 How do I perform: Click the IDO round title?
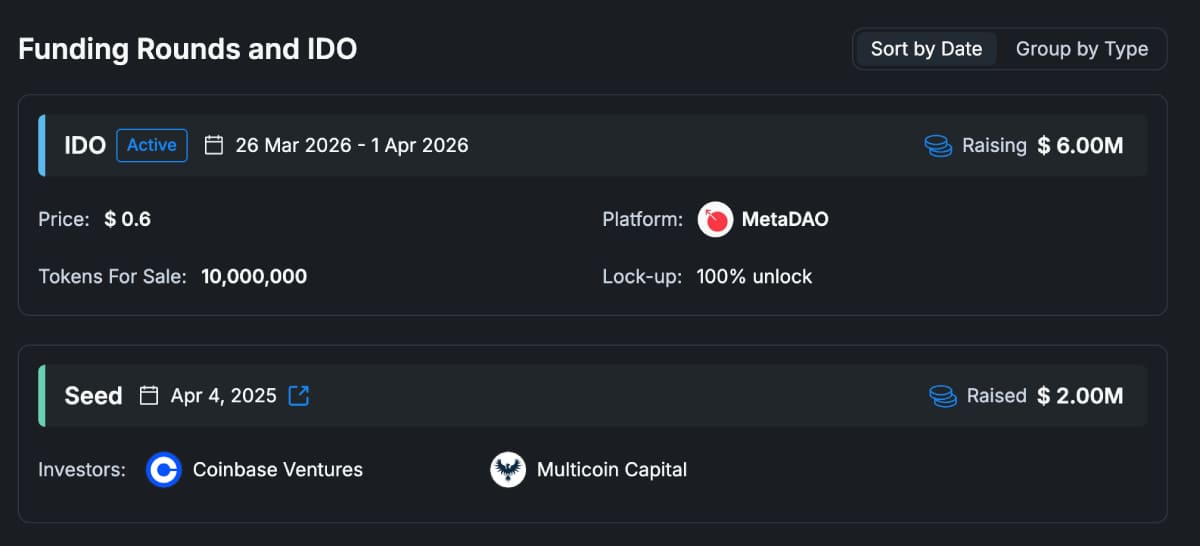pyautogui.click(x=85, y=146)
